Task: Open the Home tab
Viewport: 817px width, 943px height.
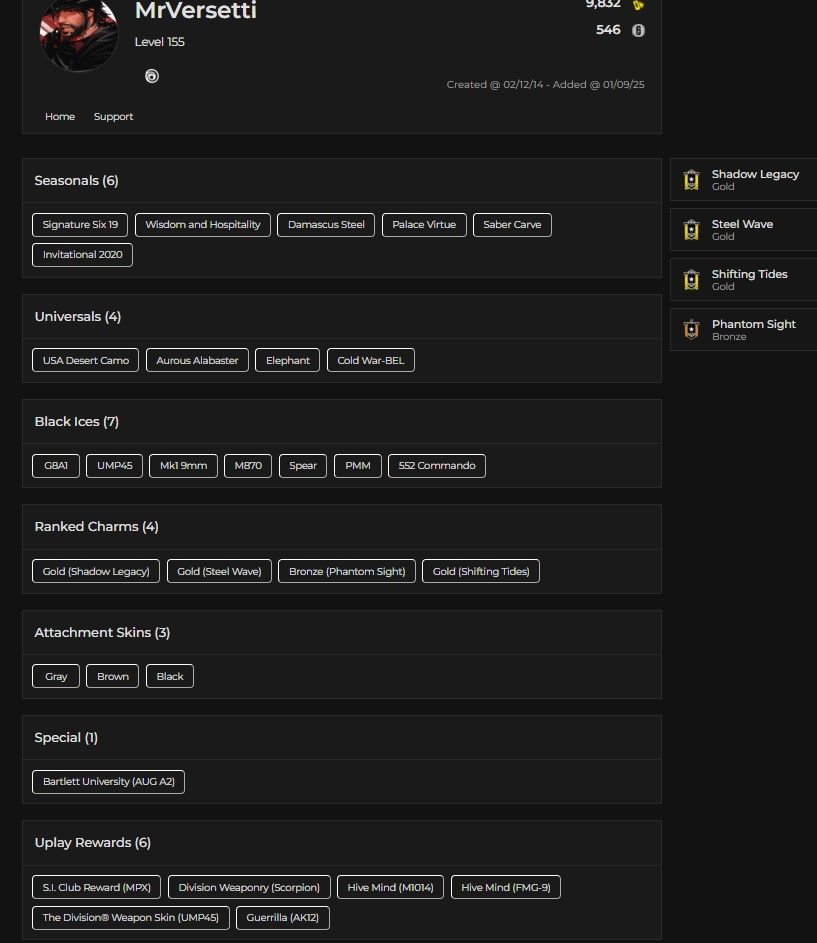Action: tap(60, 117)
